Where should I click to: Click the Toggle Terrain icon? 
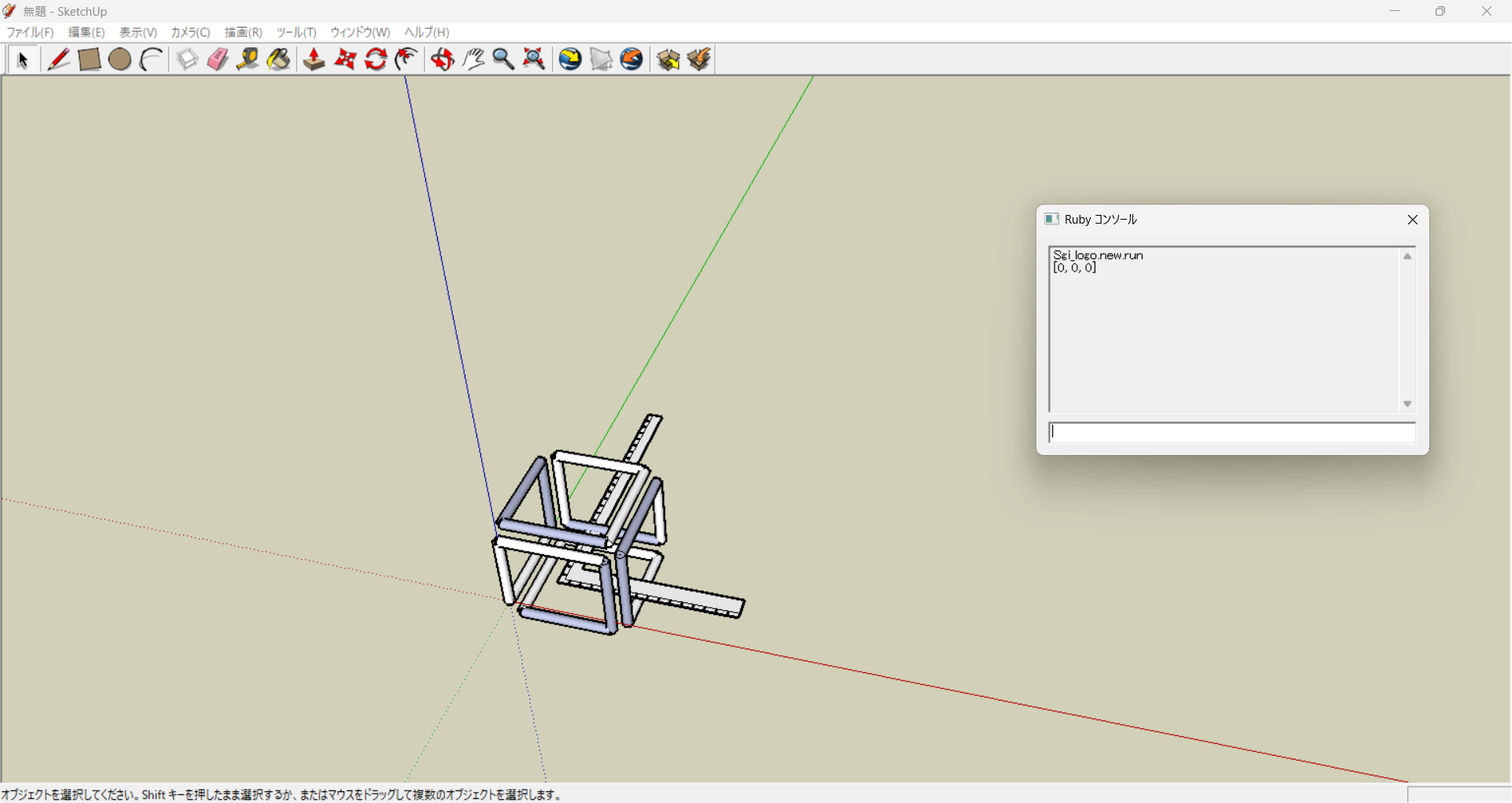click(x=601, y=60)
